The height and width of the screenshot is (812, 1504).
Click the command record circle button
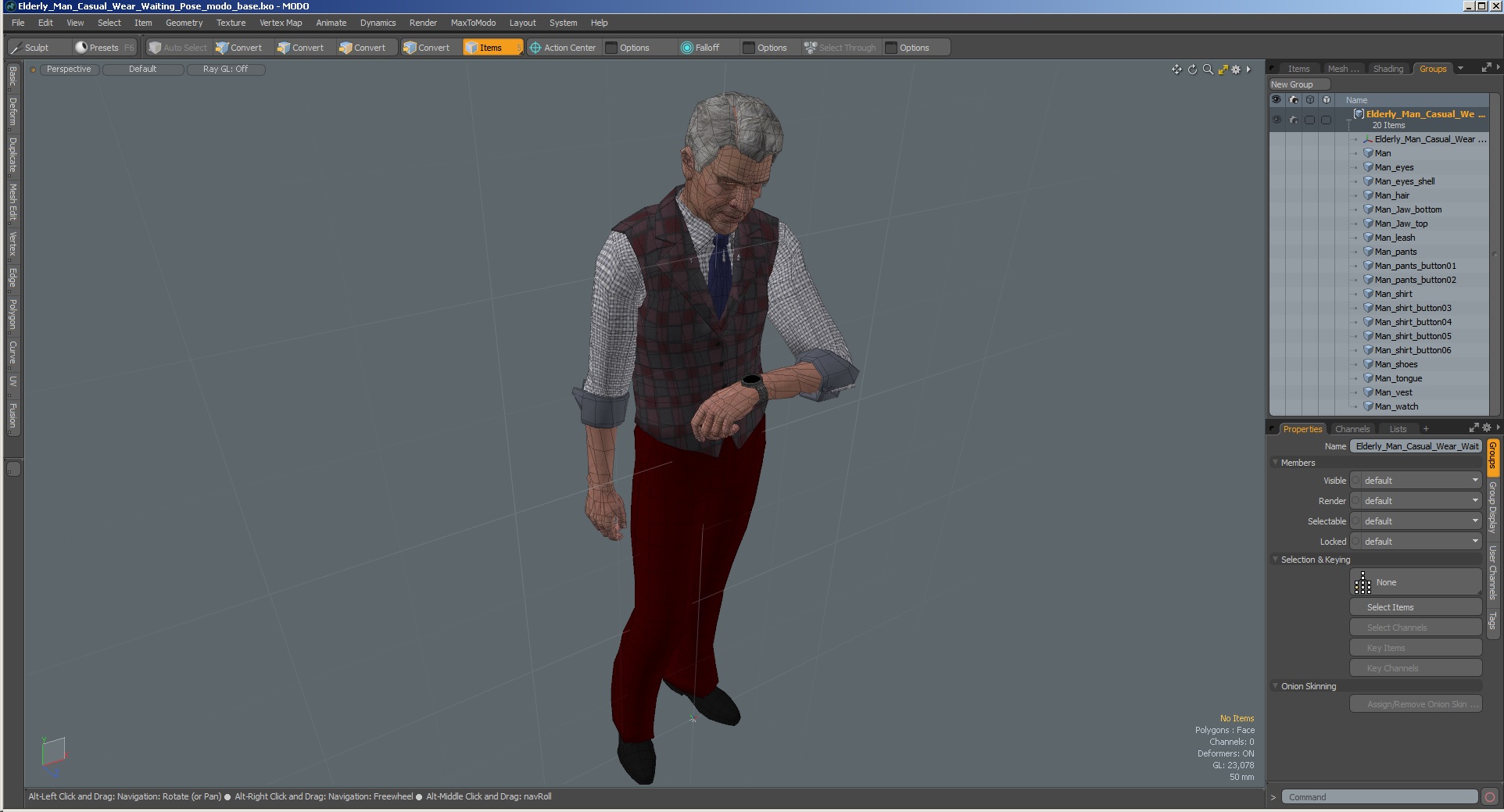tap(1490, 797)
